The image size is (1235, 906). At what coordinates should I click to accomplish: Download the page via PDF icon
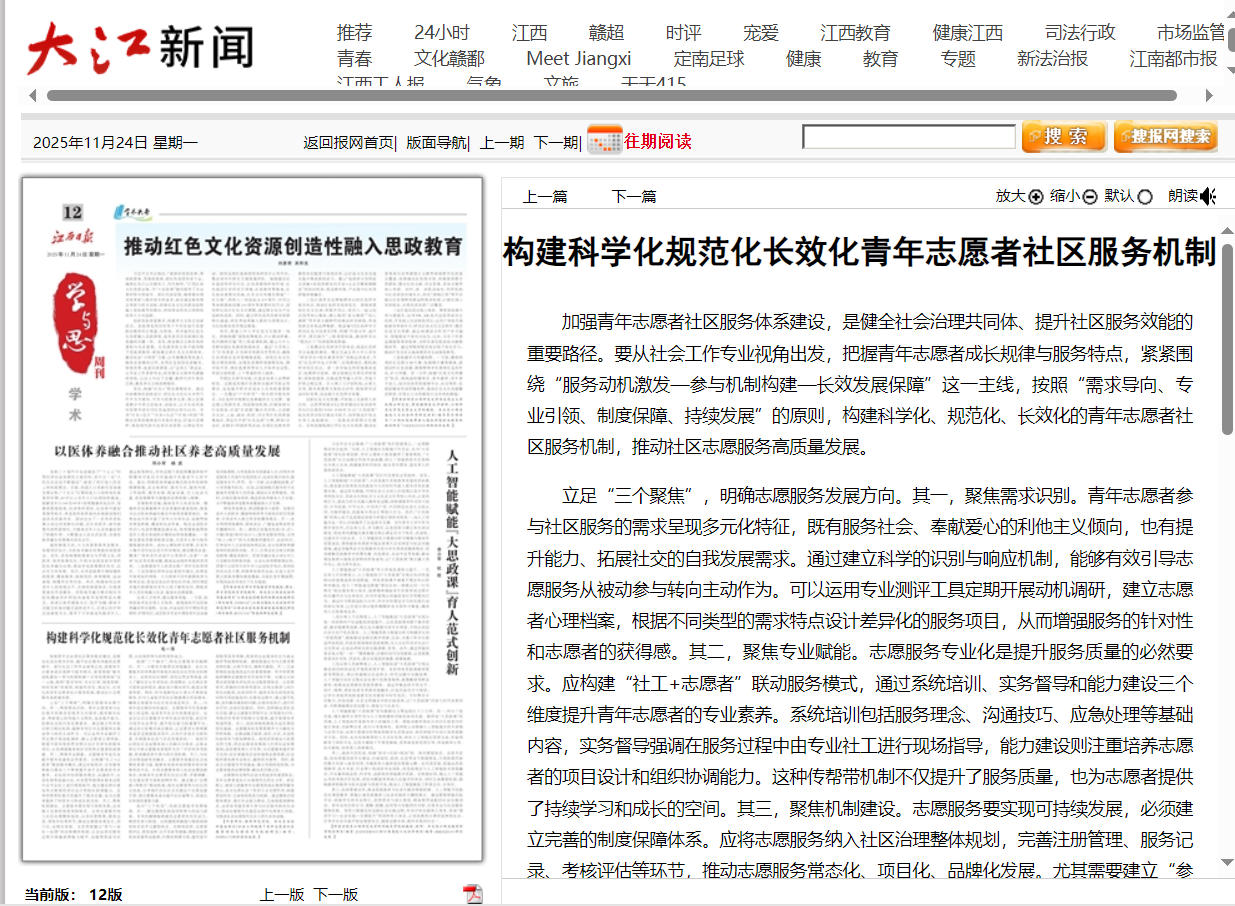[x=472, y=893]
